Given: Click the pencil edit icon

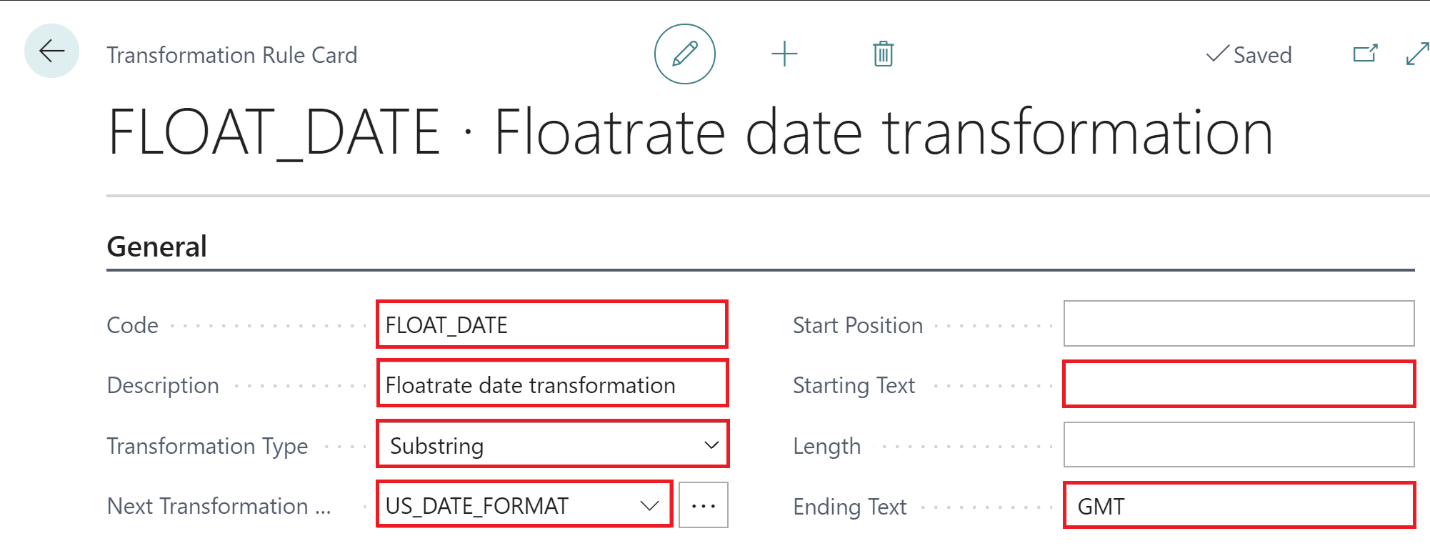Looking at the screenshot, I should coord(685,54).
